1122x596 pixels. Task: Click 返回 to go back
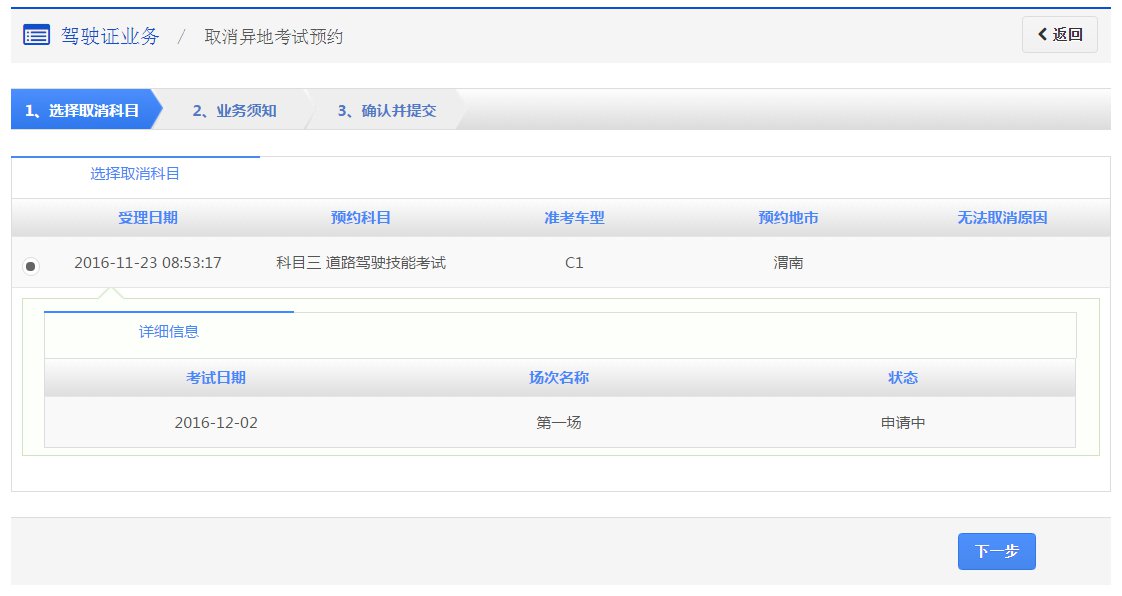[x=1059, y=34]
